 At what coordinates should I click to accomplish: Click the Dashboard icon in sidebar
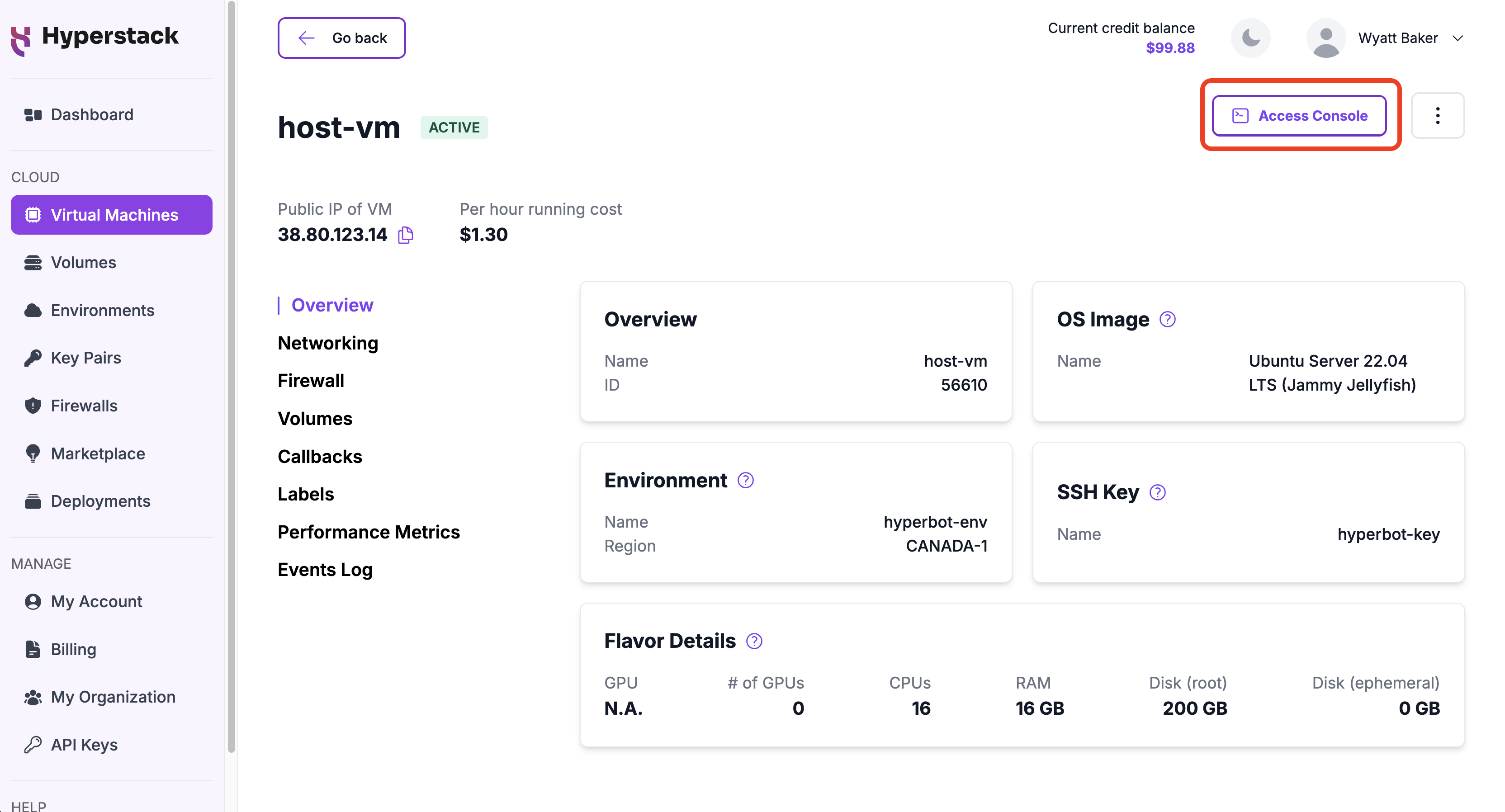click(x=33, y=114)
